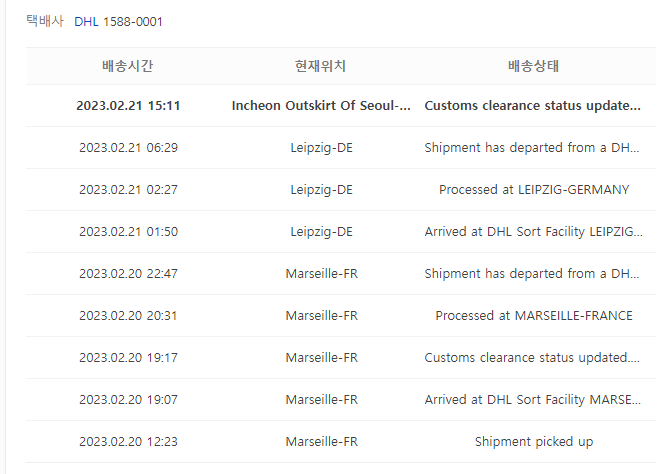Click Marseille-FR location in 22:47 row
The image size is (670, 474).
[321, 274]
